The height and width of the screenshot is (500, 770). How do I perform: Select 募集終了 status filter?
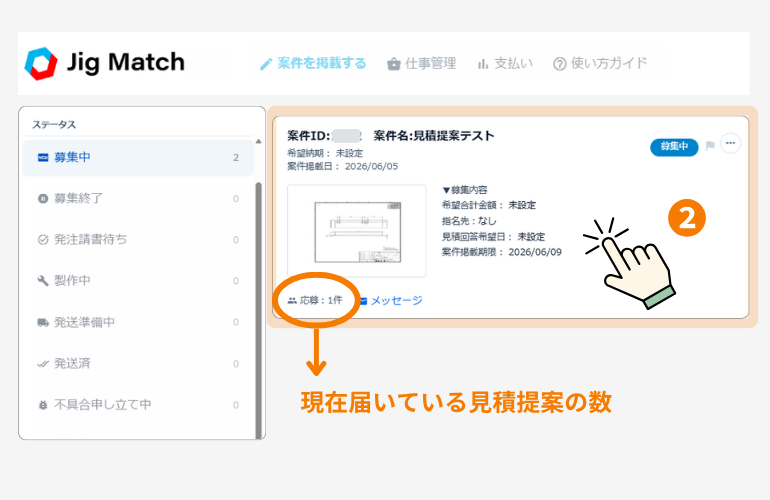(138, 198)
